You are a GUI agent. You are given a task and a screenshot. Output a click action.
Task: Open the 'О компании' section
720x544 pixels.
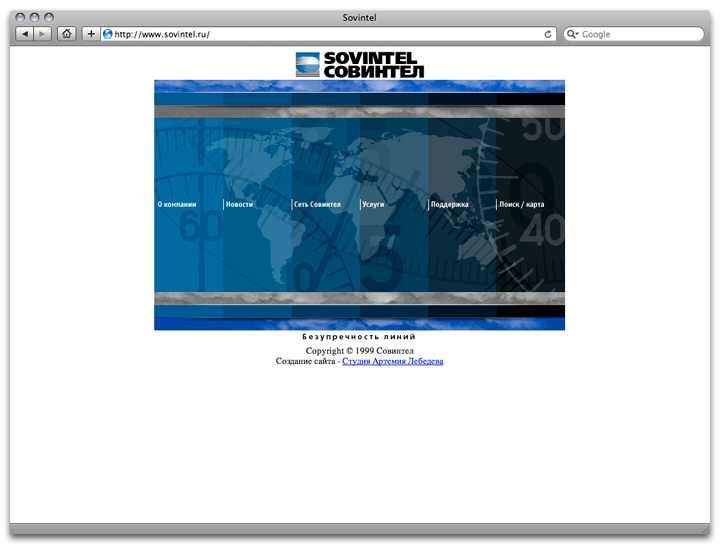pyautogui.click(x=177, y=204)
